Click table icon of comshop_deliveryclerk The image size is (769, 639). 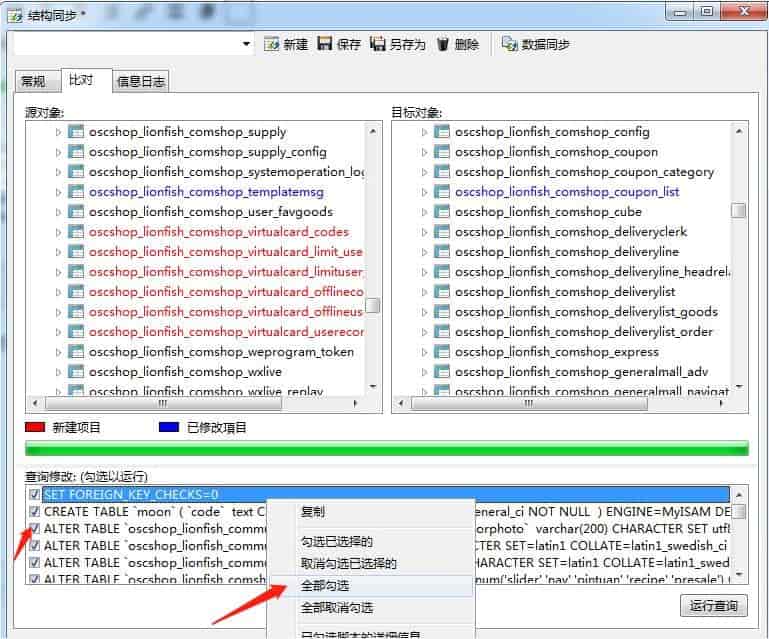[442, 231]
